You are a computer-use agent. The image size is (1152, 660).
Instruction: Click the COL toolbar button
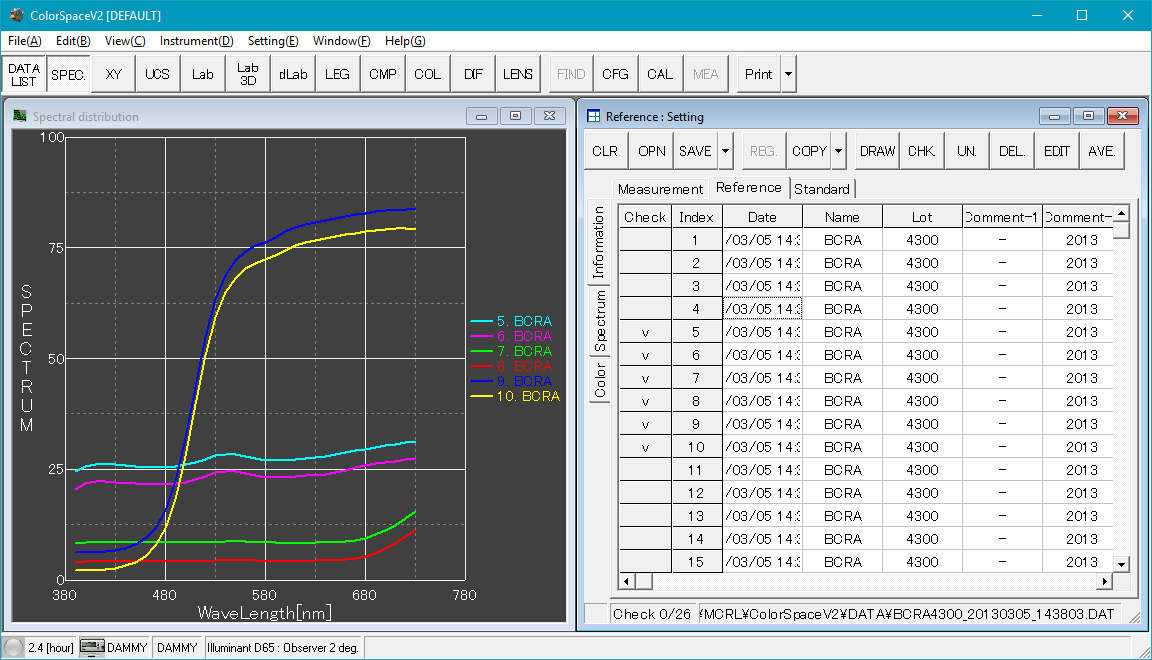(428, 74)
